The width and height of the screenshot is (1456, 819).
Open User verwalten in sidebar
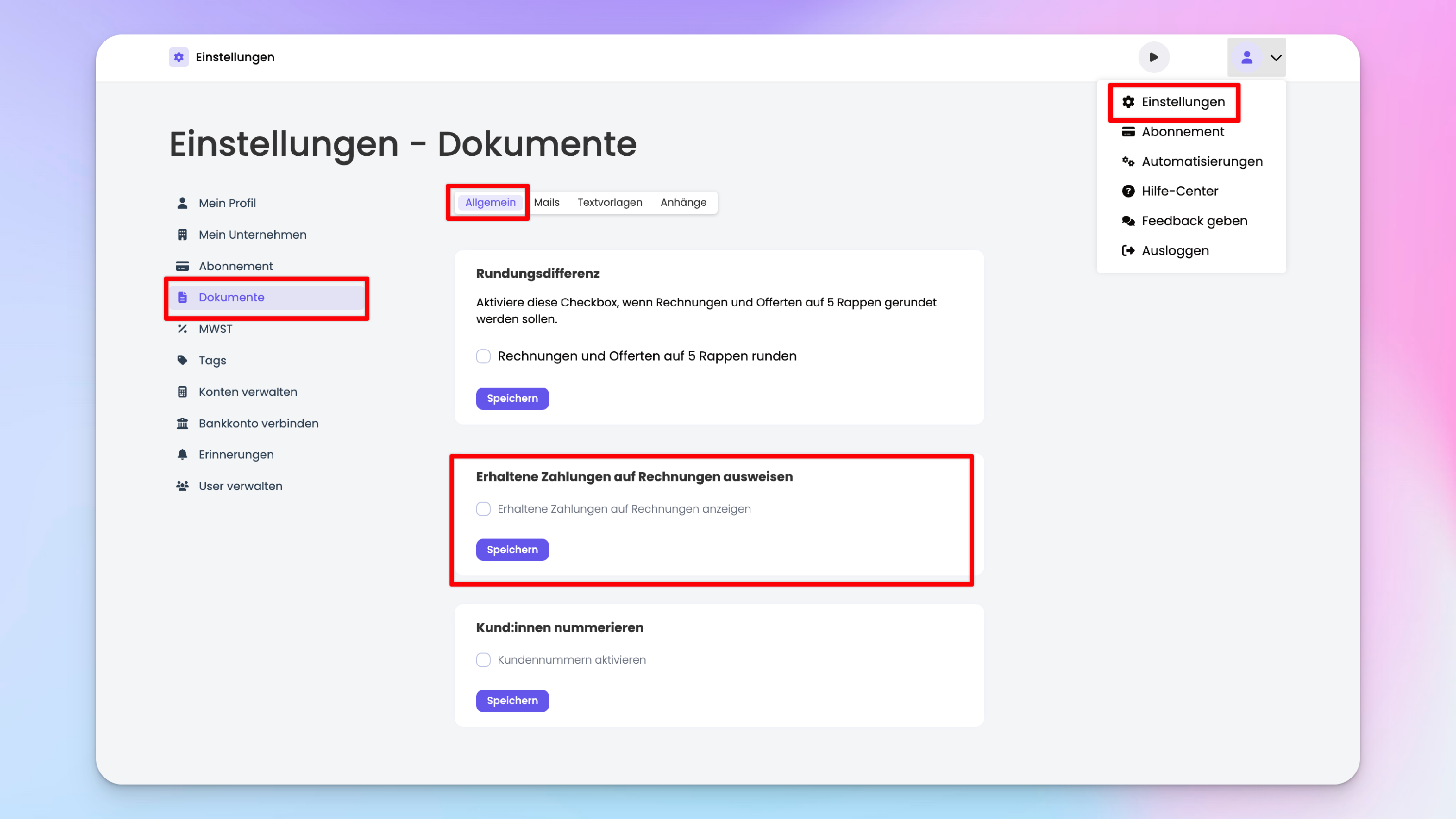[240, 486]
